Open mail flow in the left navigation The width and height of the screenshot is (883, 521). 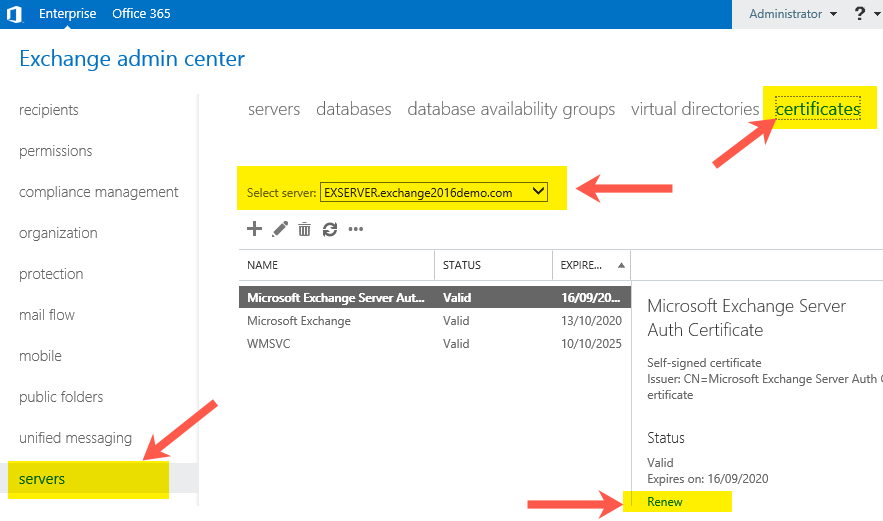pyautogui.click(x=47, y=315)
